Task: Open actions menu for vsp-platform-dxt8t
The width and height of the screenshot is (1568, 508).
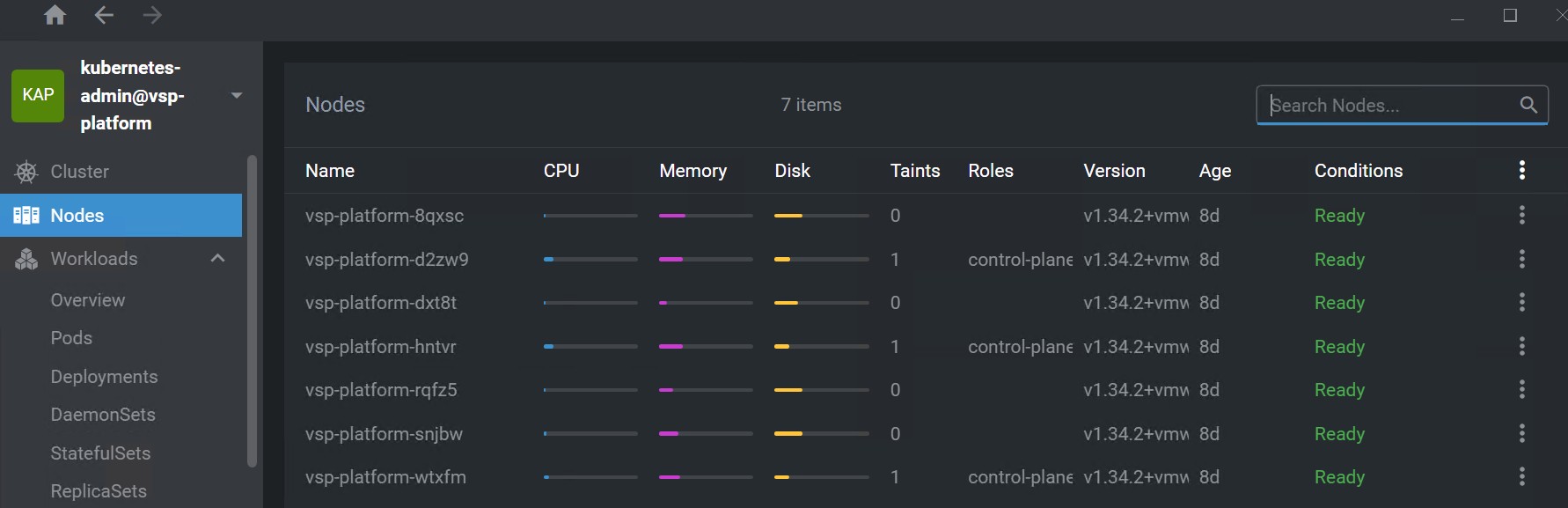Action: point(1521,302)
